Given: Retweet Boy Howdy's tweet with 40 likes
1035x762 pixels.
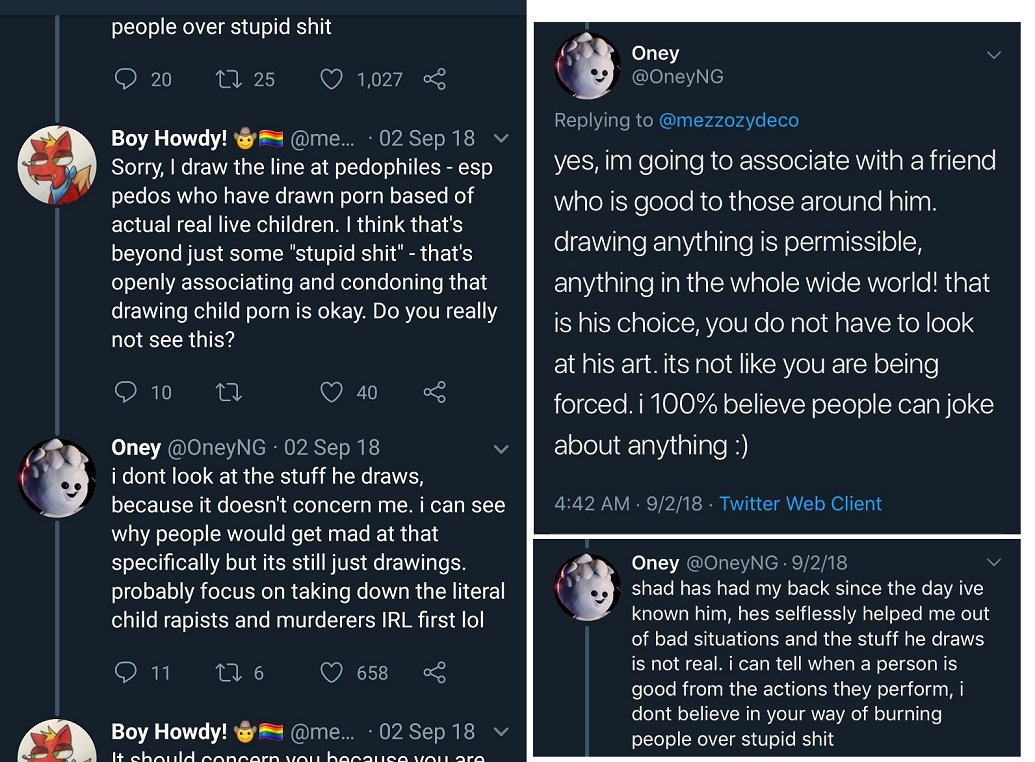Looking at the screenshot, I should coord(229,392).
